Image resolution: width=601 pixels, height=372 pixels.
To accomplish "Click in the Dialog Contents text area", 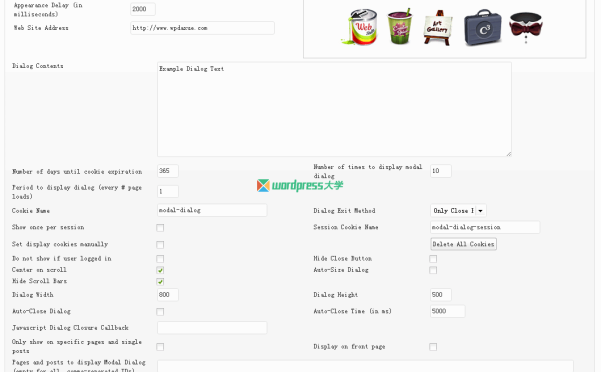I will coord(334,109).
